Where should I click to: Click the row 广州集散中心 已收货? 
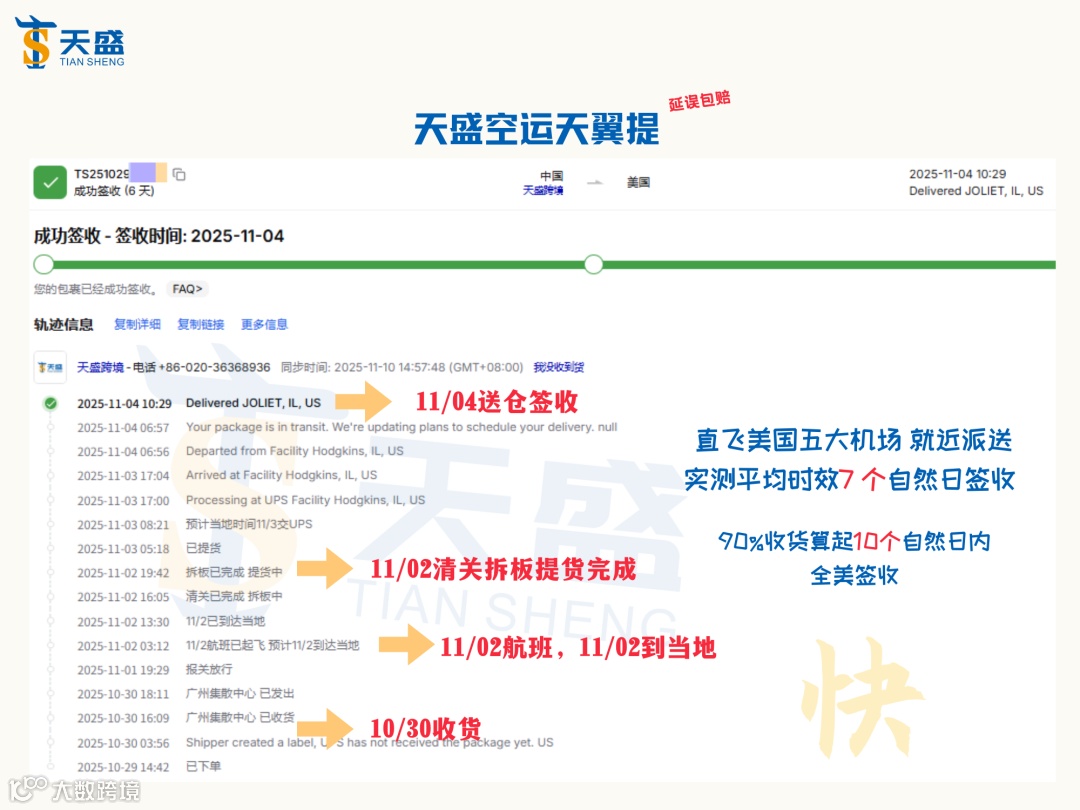185,718
